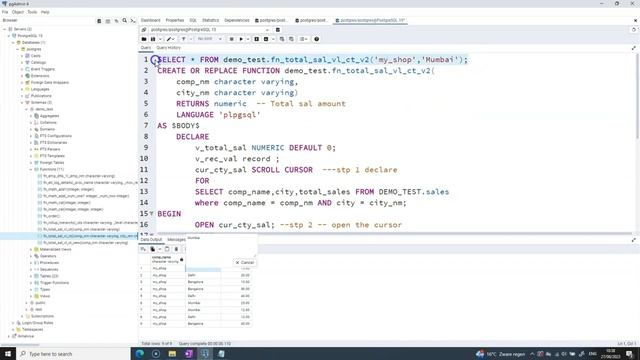Open the Tools menu
The width and height of the screenshot is (640, 360).
tap(32, 12)
